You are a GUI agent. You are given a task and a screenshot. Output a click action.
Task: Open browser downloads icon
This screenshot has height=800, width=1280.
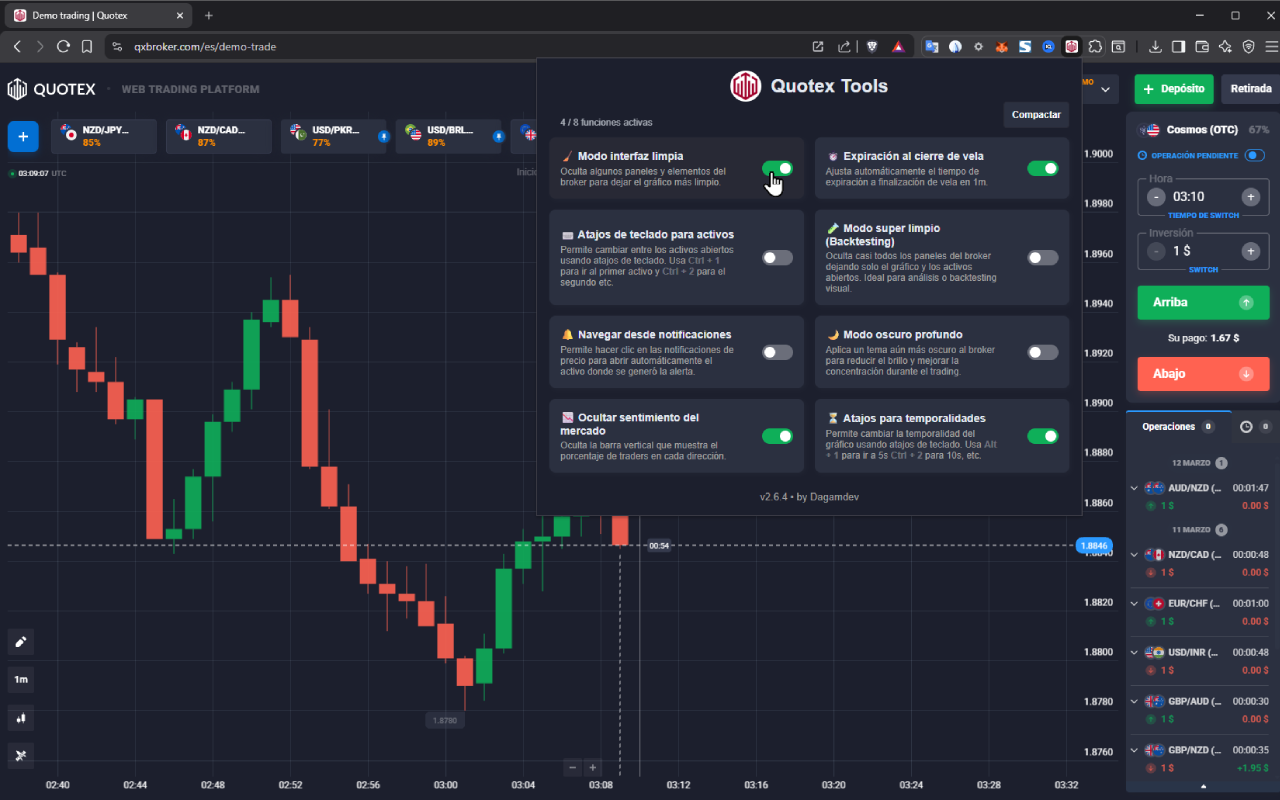coord(1155,46)
